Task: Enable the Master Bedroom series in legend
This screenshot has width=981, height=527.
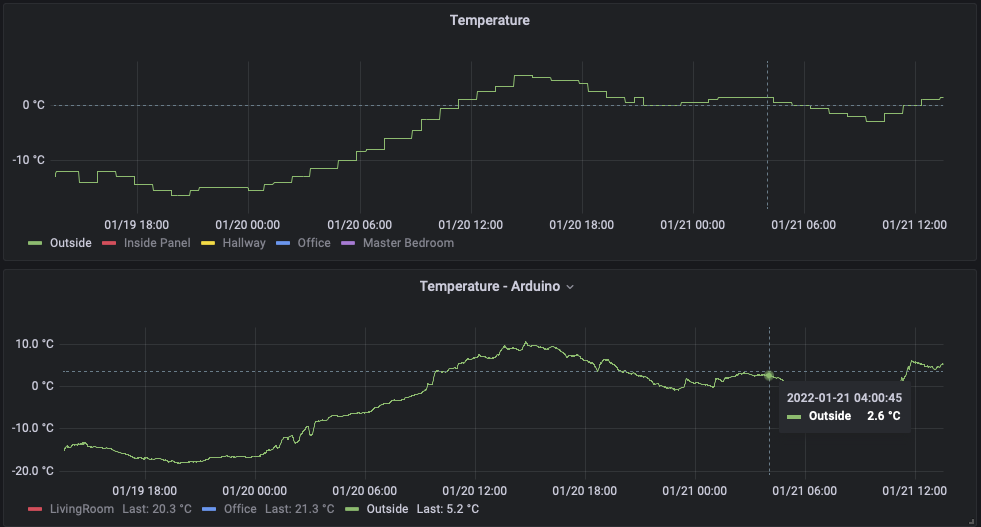Action: 407,243
